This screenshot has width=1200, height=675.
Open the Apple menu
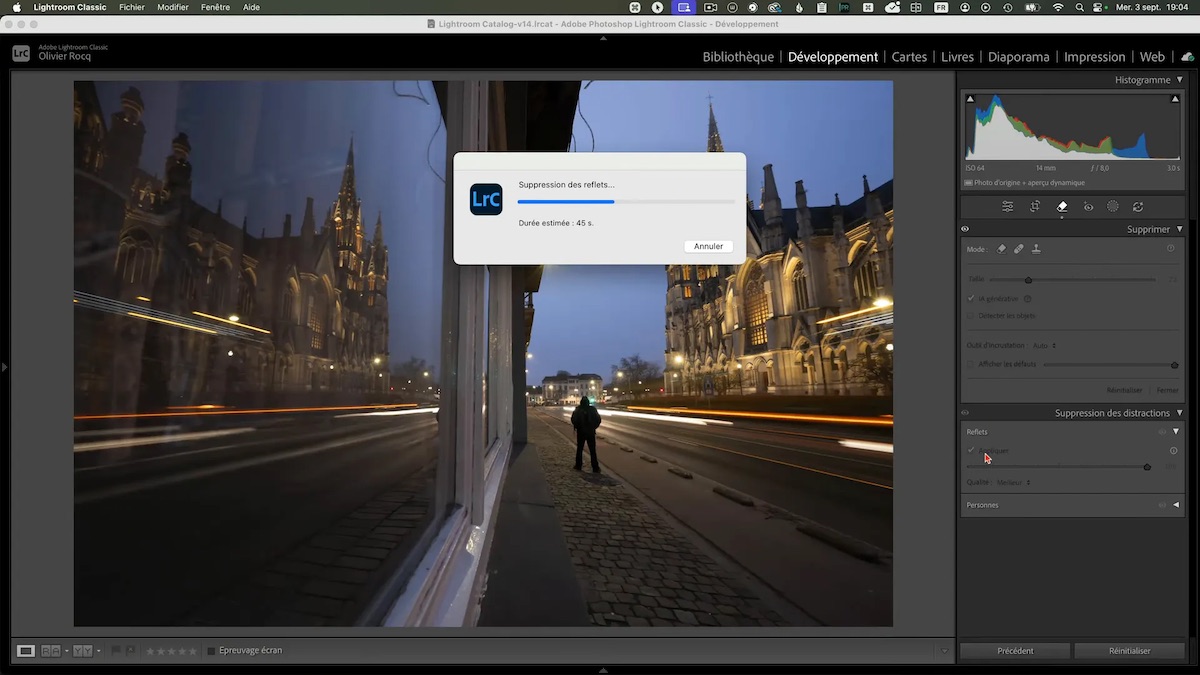pos(16,7)
